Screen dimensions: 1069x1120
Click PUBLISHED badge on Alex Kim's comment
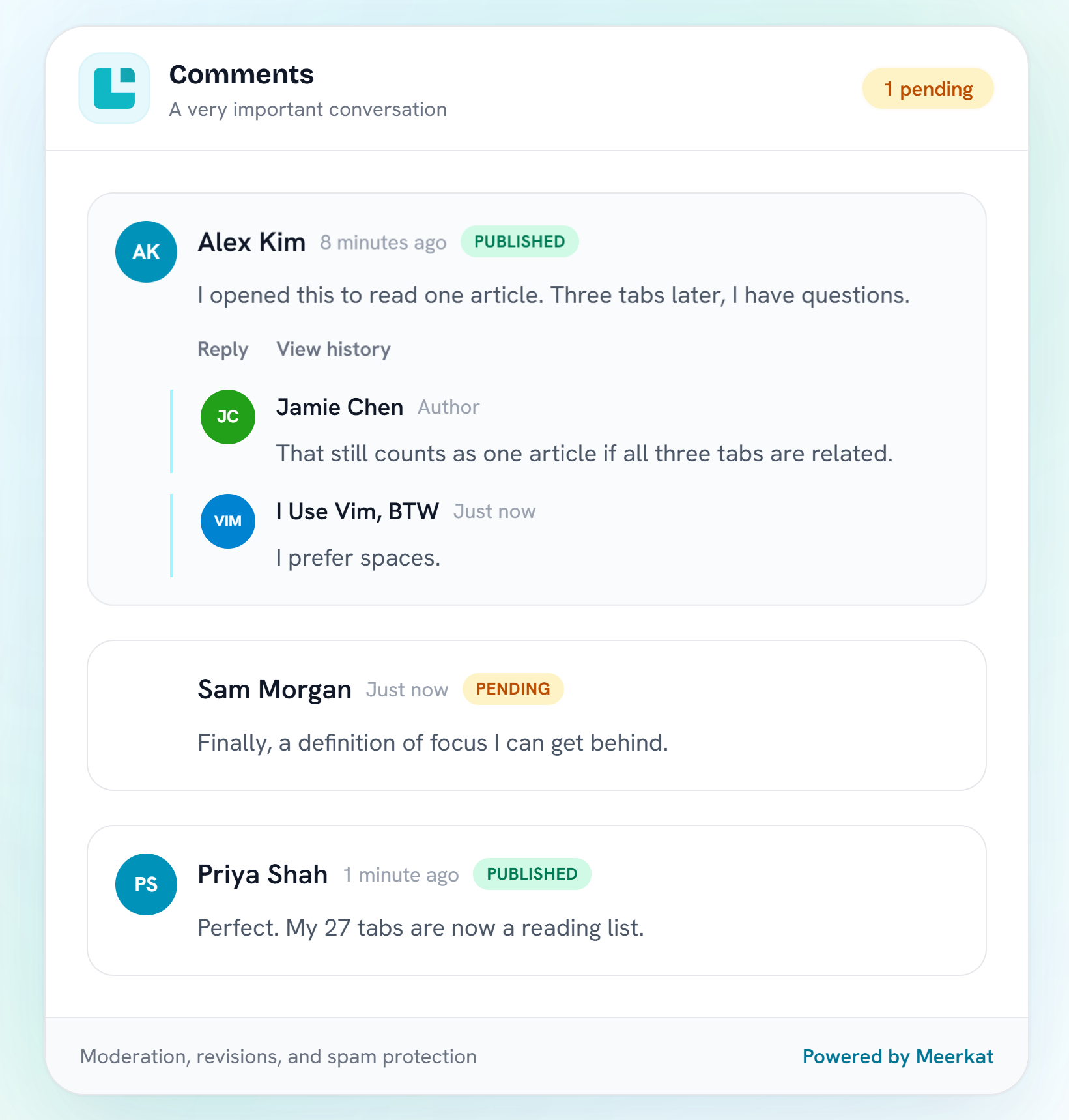519,242
